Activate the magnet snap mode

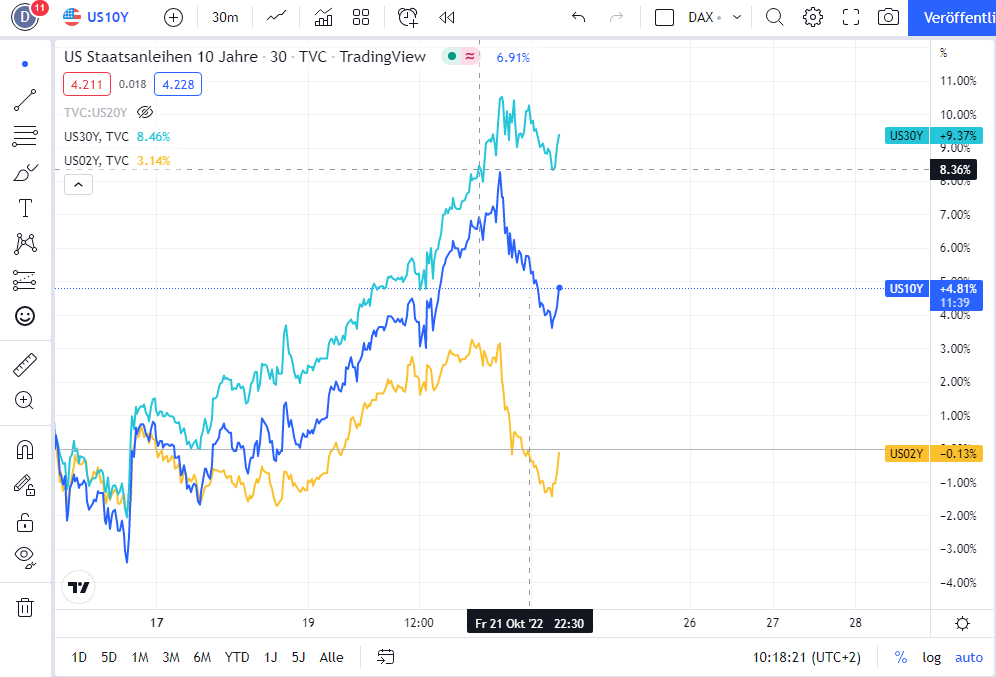pos(25,450)
